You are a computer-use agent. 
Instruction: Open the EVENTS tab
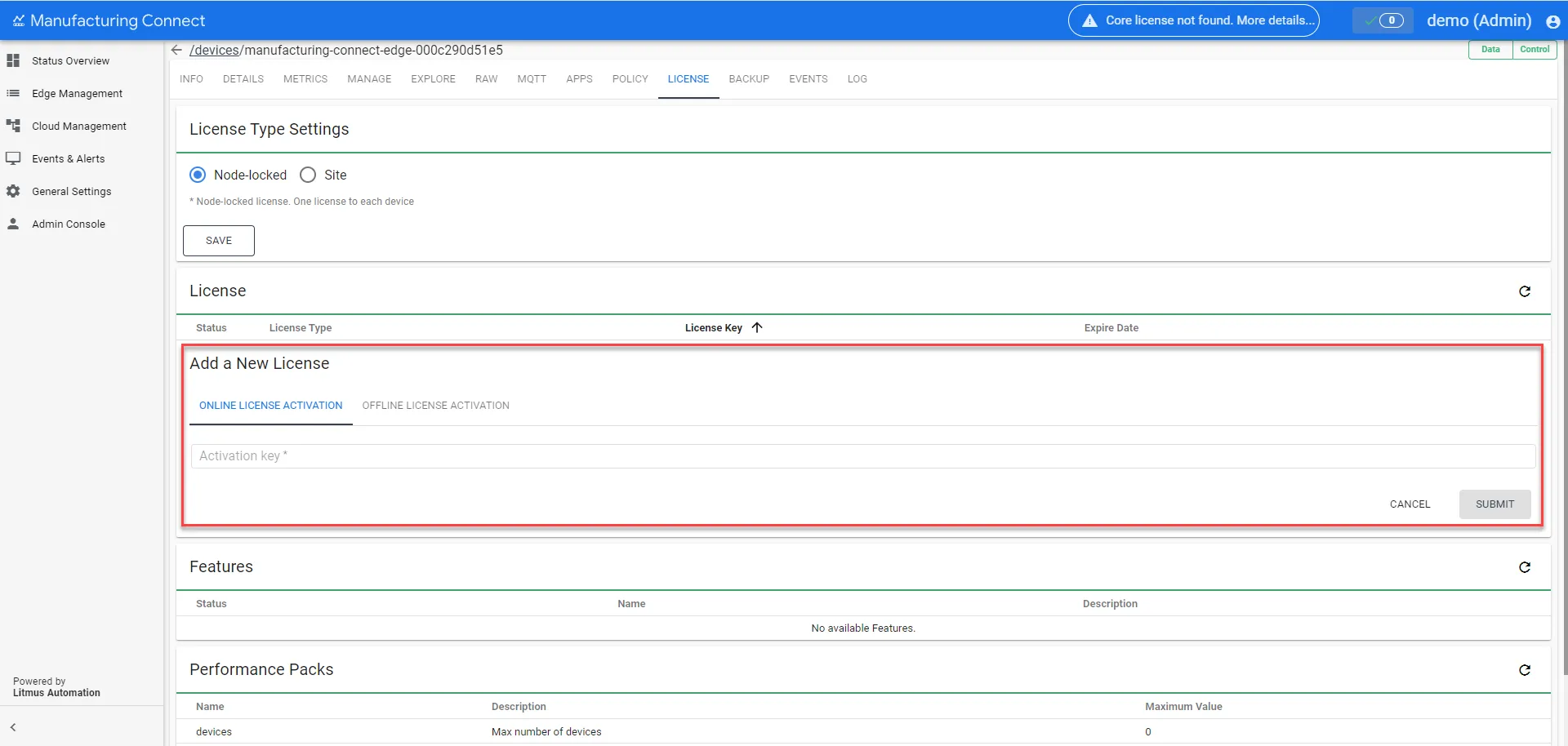808,79
